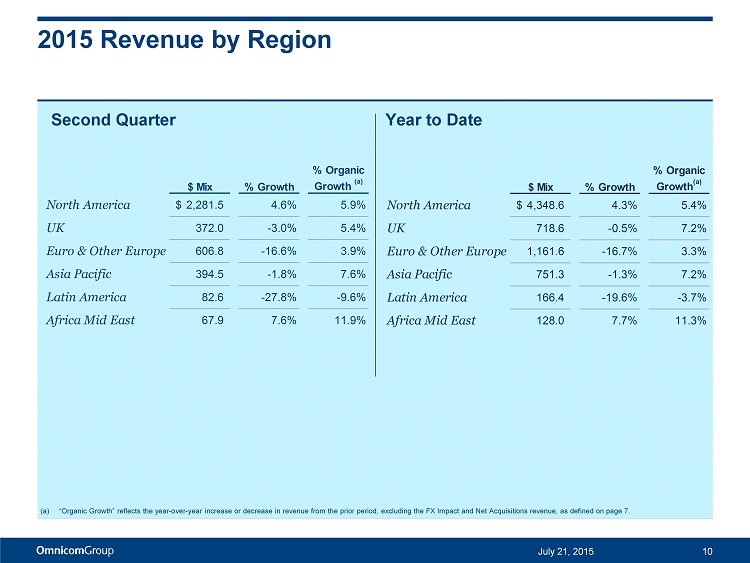
Task: Click the '2015 Revenue by Region' slide title
Action: click(184, 40)
